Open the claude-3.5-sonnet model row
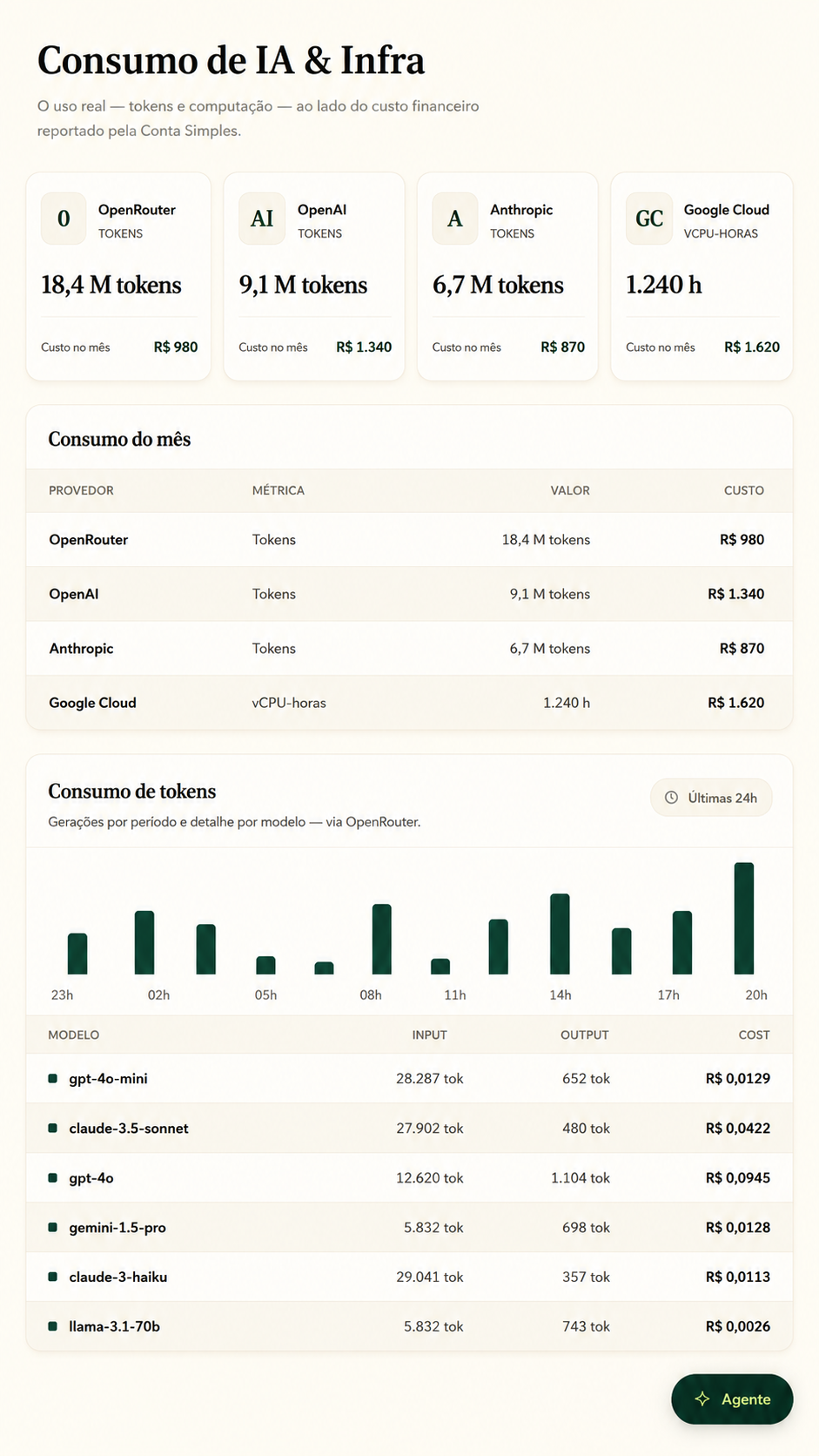 (409, 1129)
